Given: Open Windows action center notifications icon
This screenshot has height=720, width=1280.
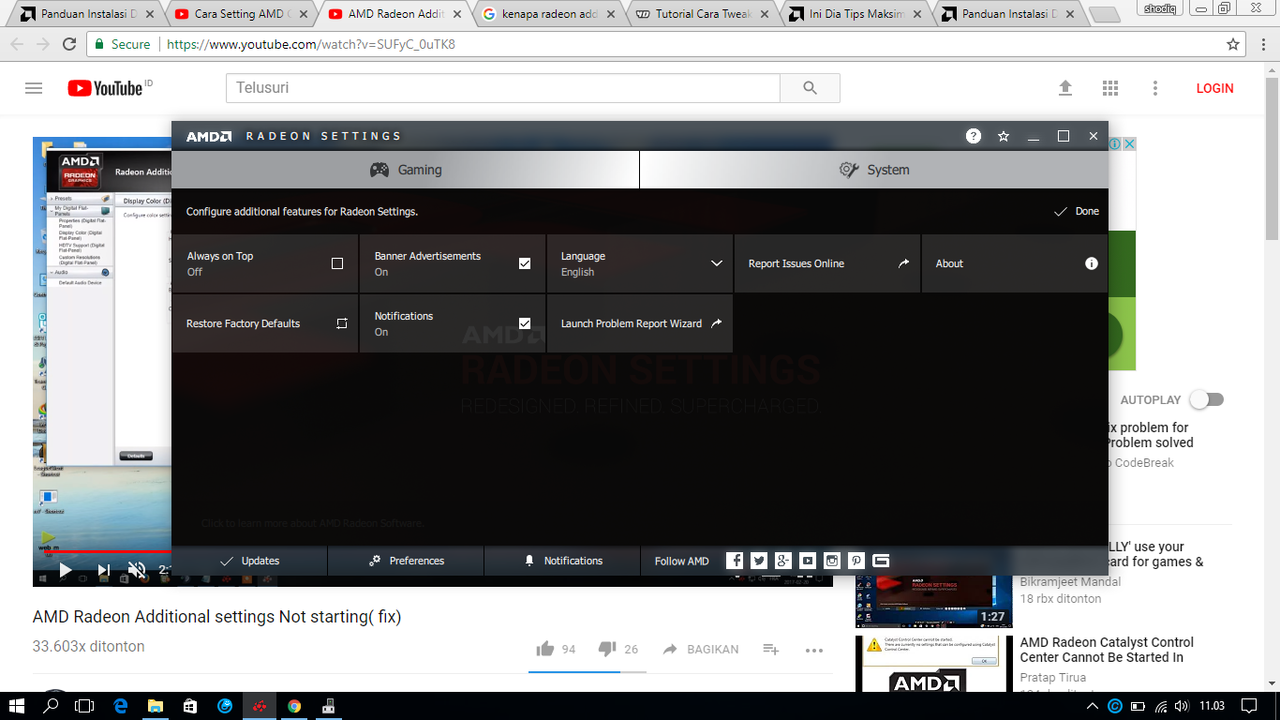Looking at the screenshot, I should (x=1248, y=706).
